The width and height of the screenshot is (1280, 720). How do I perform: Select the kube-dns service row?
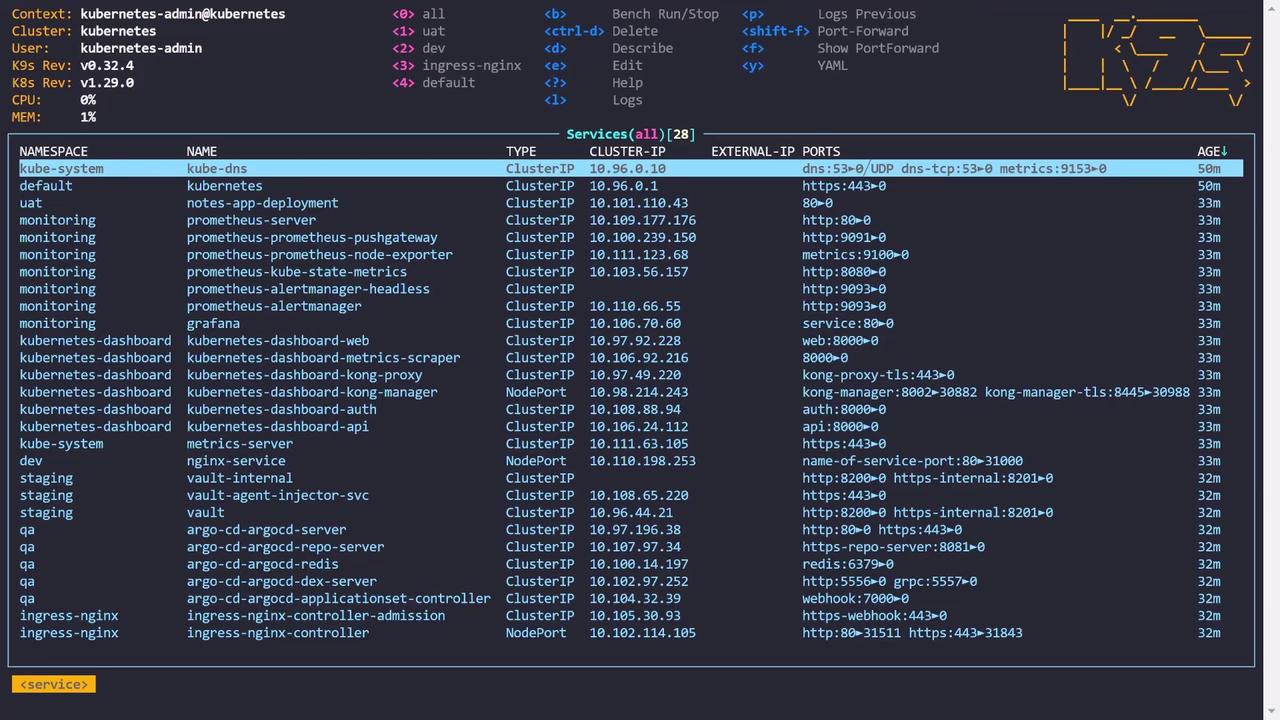point(216,169)
